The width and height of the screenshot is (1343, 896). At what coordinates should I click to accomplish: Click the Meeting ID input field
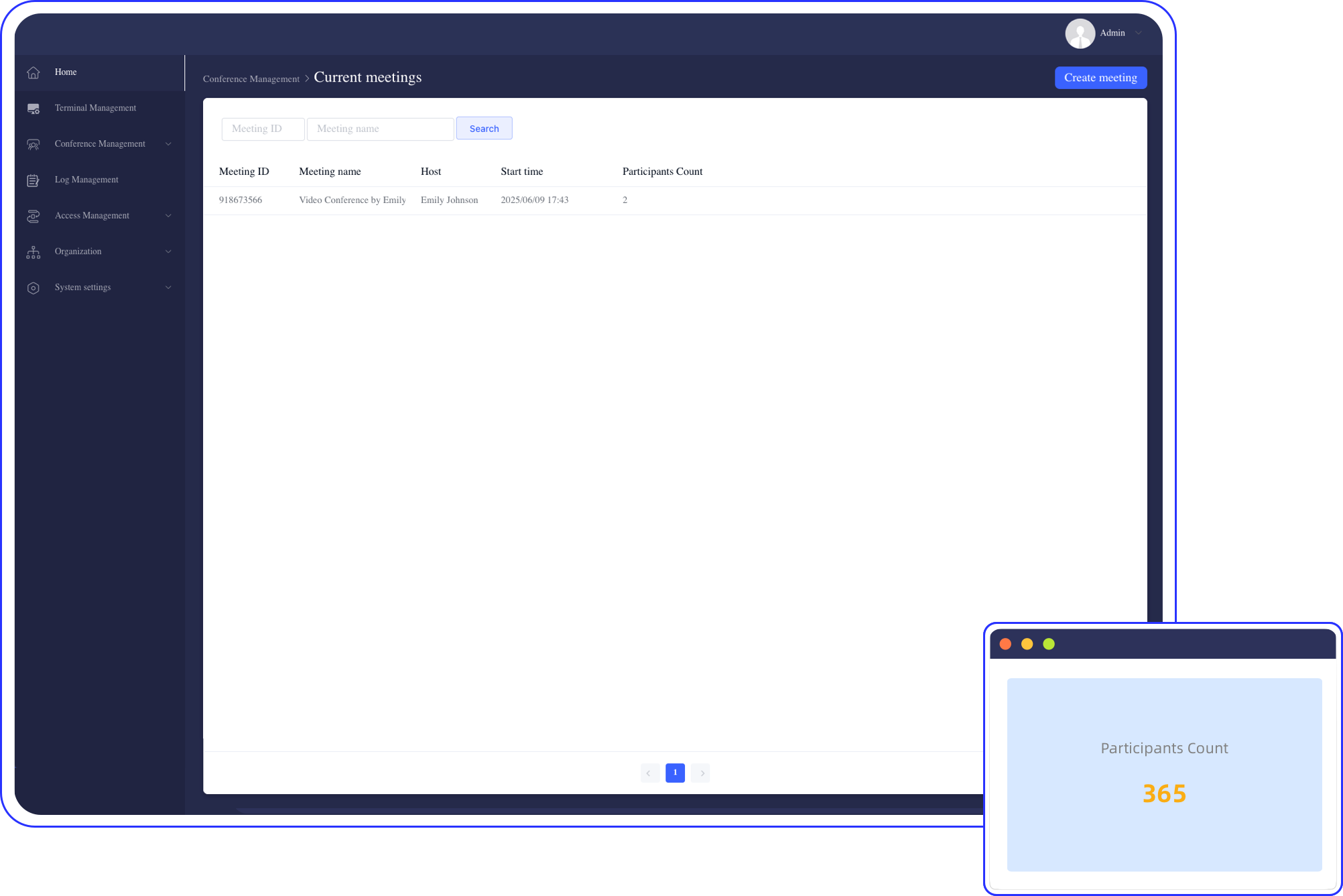coord(263,129)
